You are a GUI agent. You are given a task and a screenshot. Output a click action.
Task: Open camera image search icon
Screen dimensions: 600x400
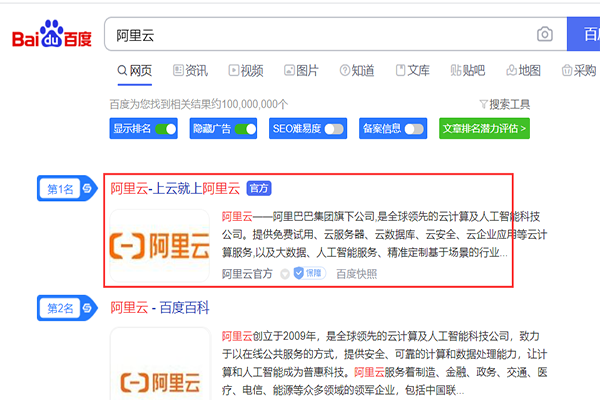point(545,34)
